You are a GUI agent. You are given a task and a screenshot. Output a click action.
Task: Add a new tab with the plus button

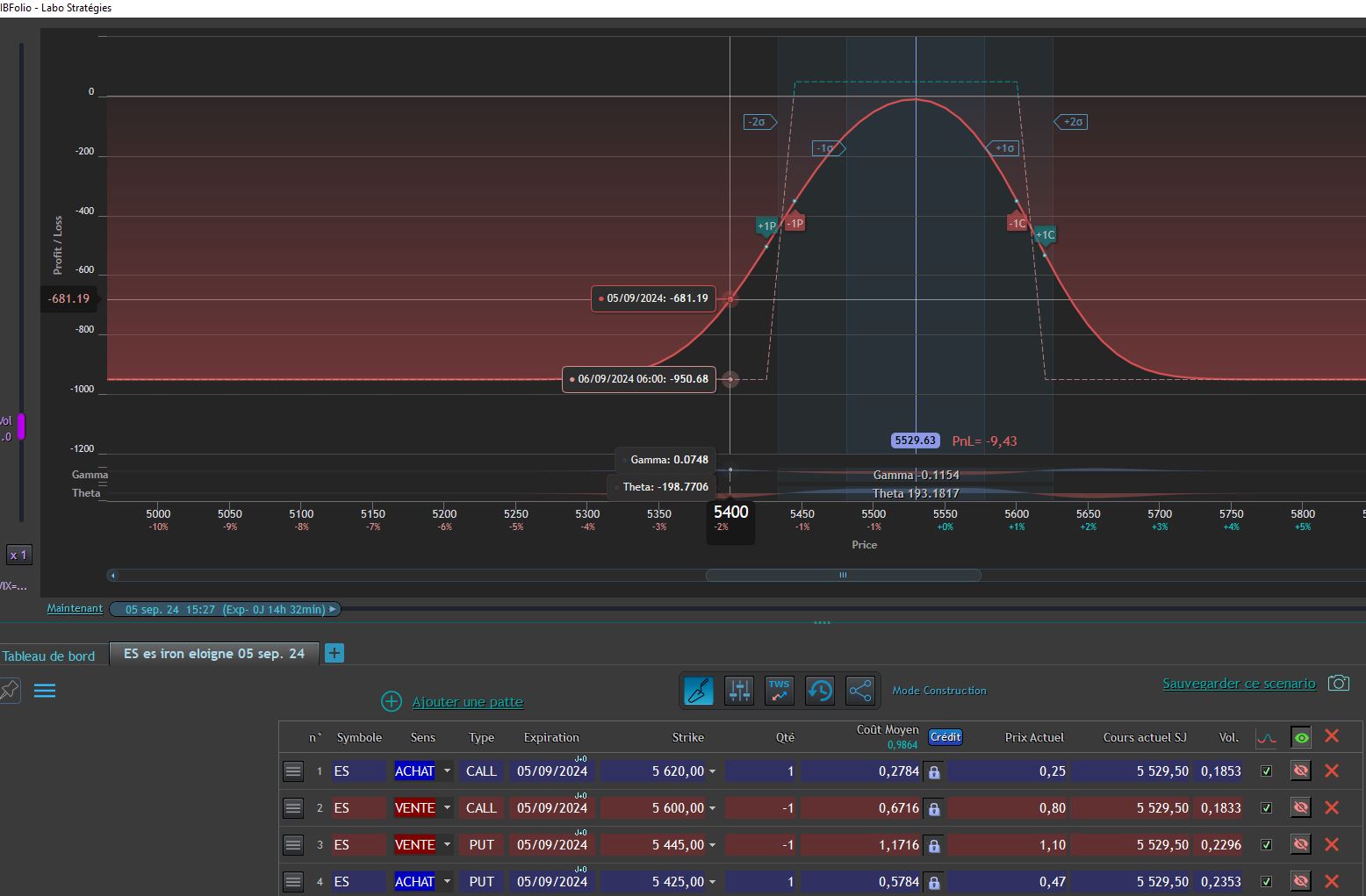[x=334, y=653]
